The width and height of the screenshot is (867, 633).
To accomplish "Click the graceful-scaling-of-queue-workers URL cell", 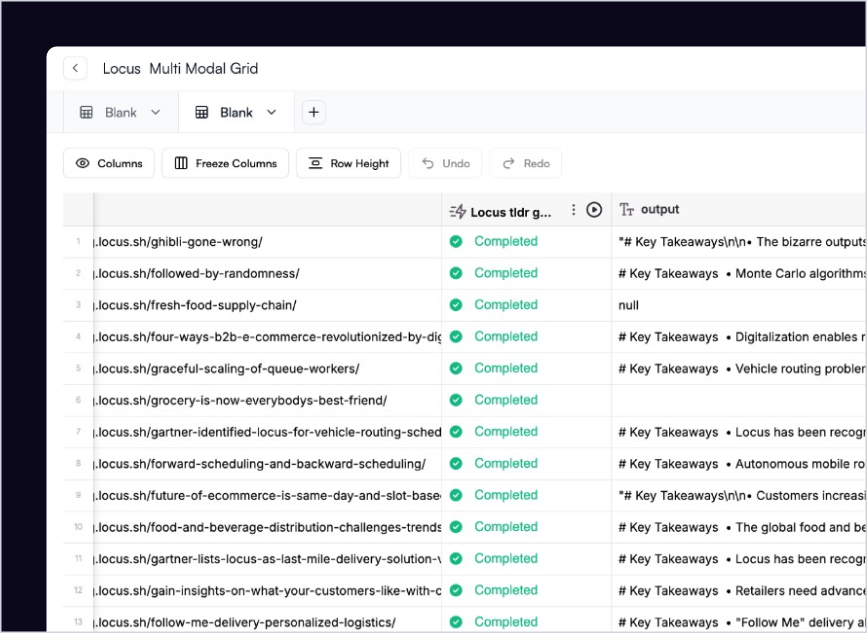I will [x=268, y=369].
